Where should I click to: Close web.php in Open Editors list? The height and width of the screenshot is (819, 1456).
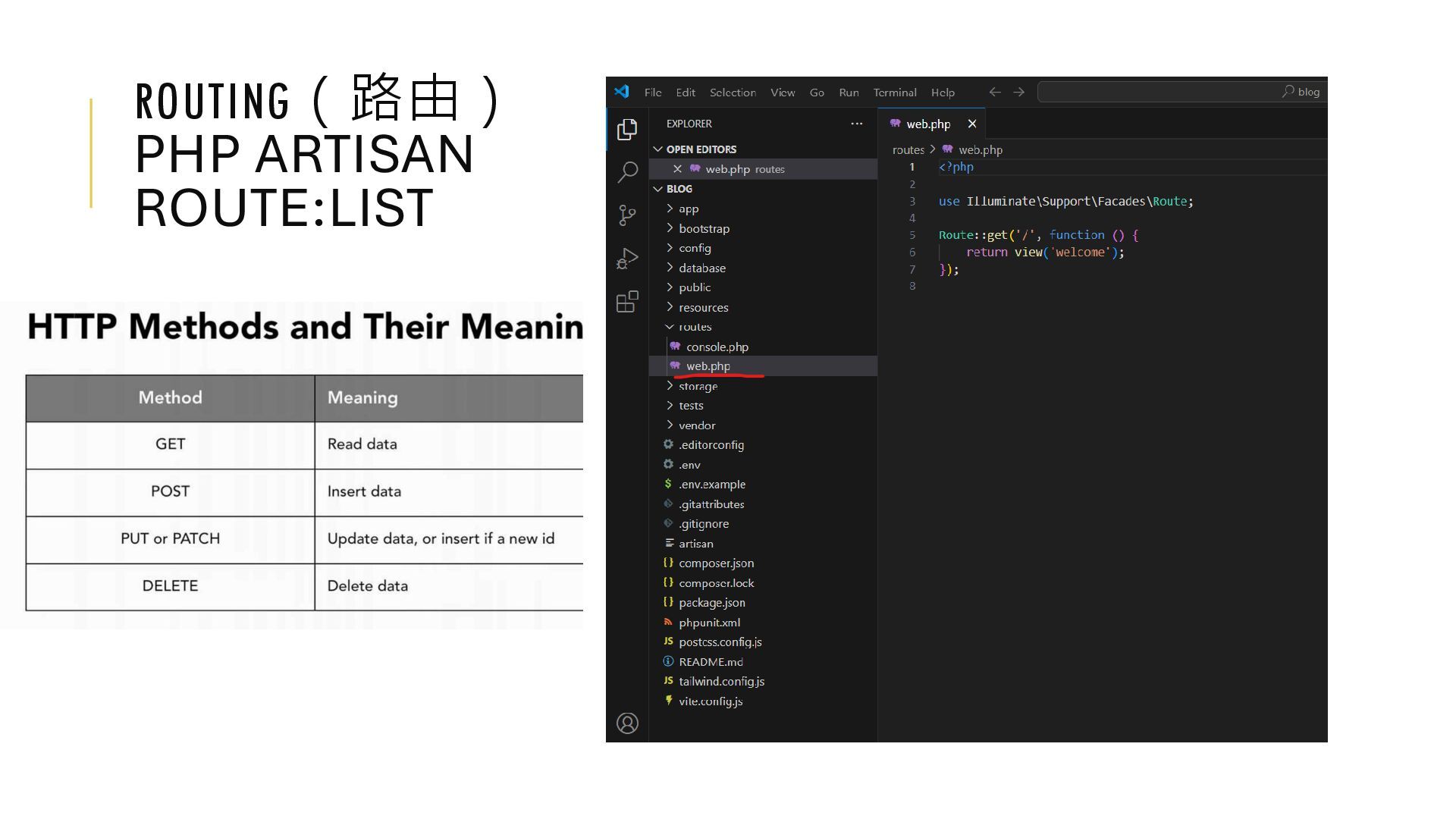click(677, 169)
